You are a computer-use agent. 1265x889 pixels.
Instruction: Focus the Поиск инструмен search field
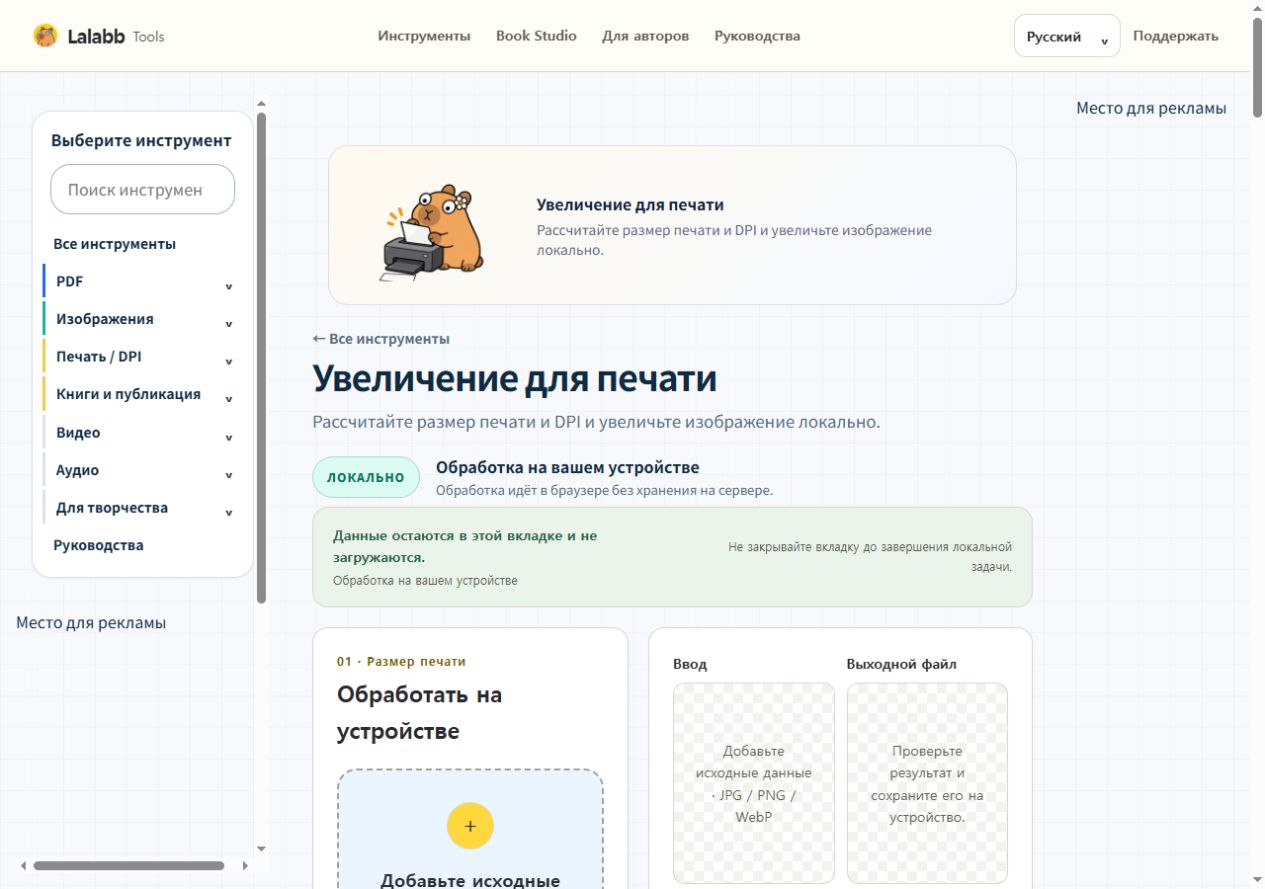pyautogui.click(x=142, y=189)
